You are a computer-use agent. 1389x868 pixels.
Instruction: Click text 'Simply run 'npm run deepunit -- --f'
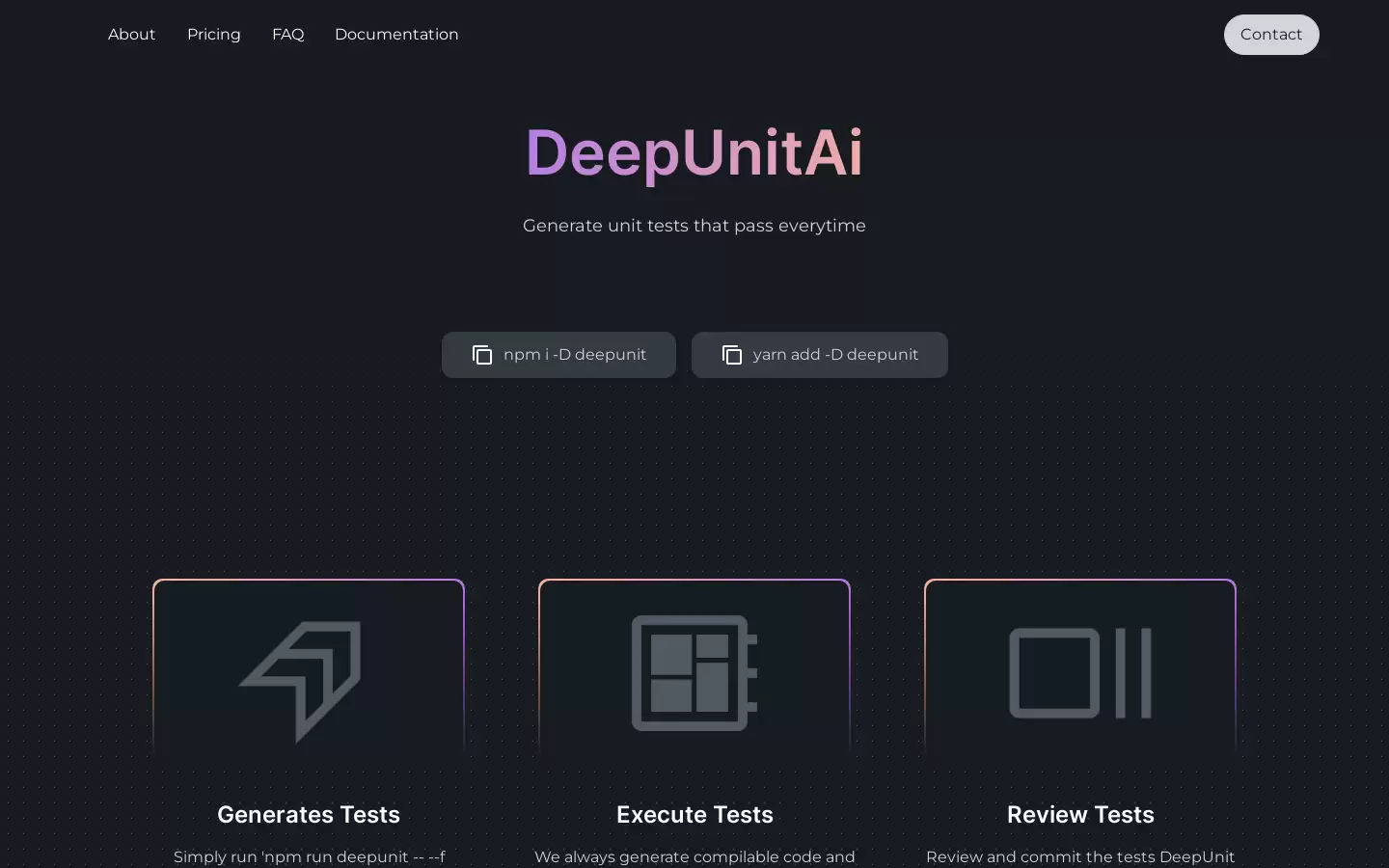[x=309, y=856]
